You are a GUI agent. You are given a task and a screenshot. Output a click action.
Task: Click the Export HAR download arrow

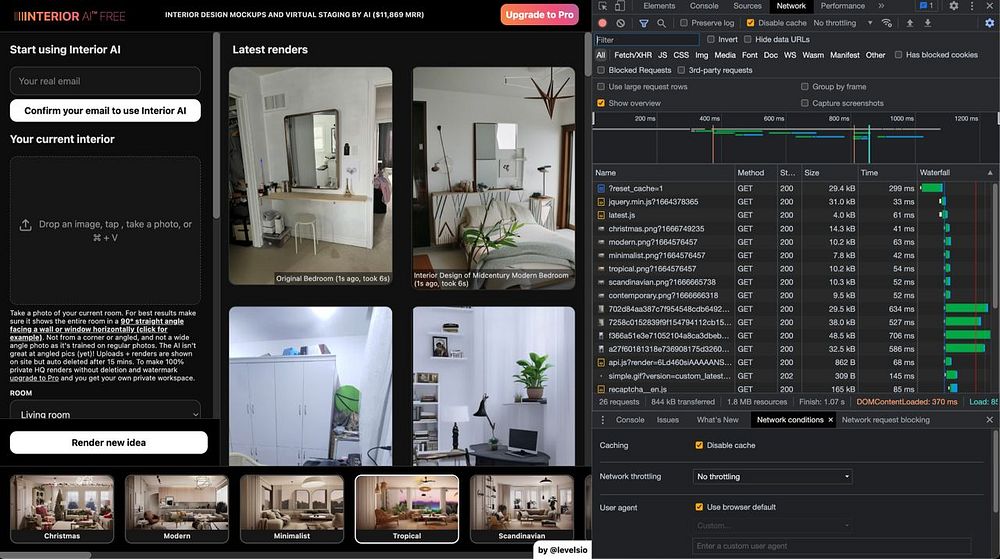point(928,23)
